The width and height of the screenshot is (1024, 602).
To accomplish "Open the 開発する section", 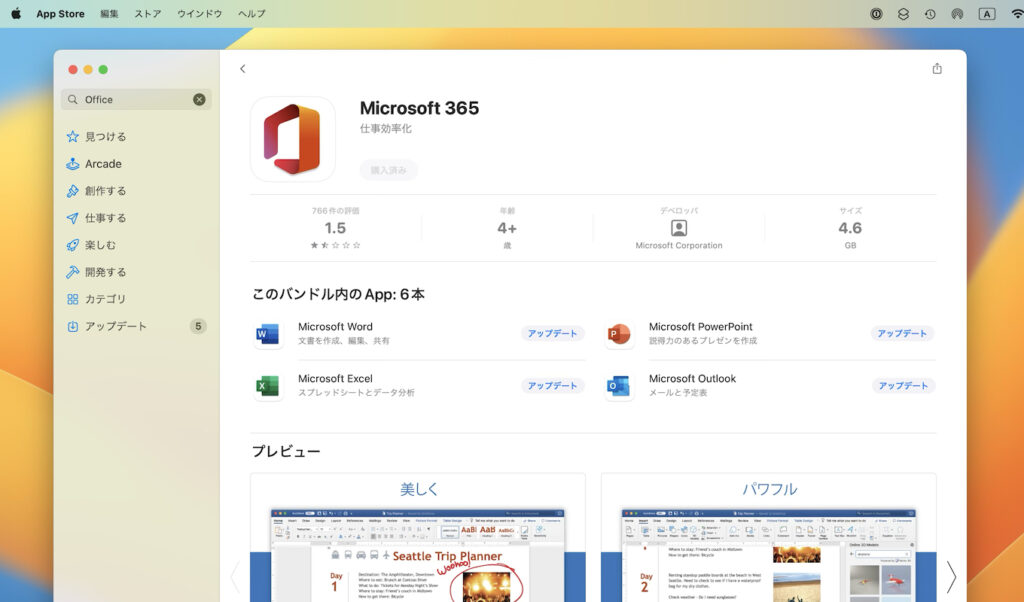I will 103,271.
